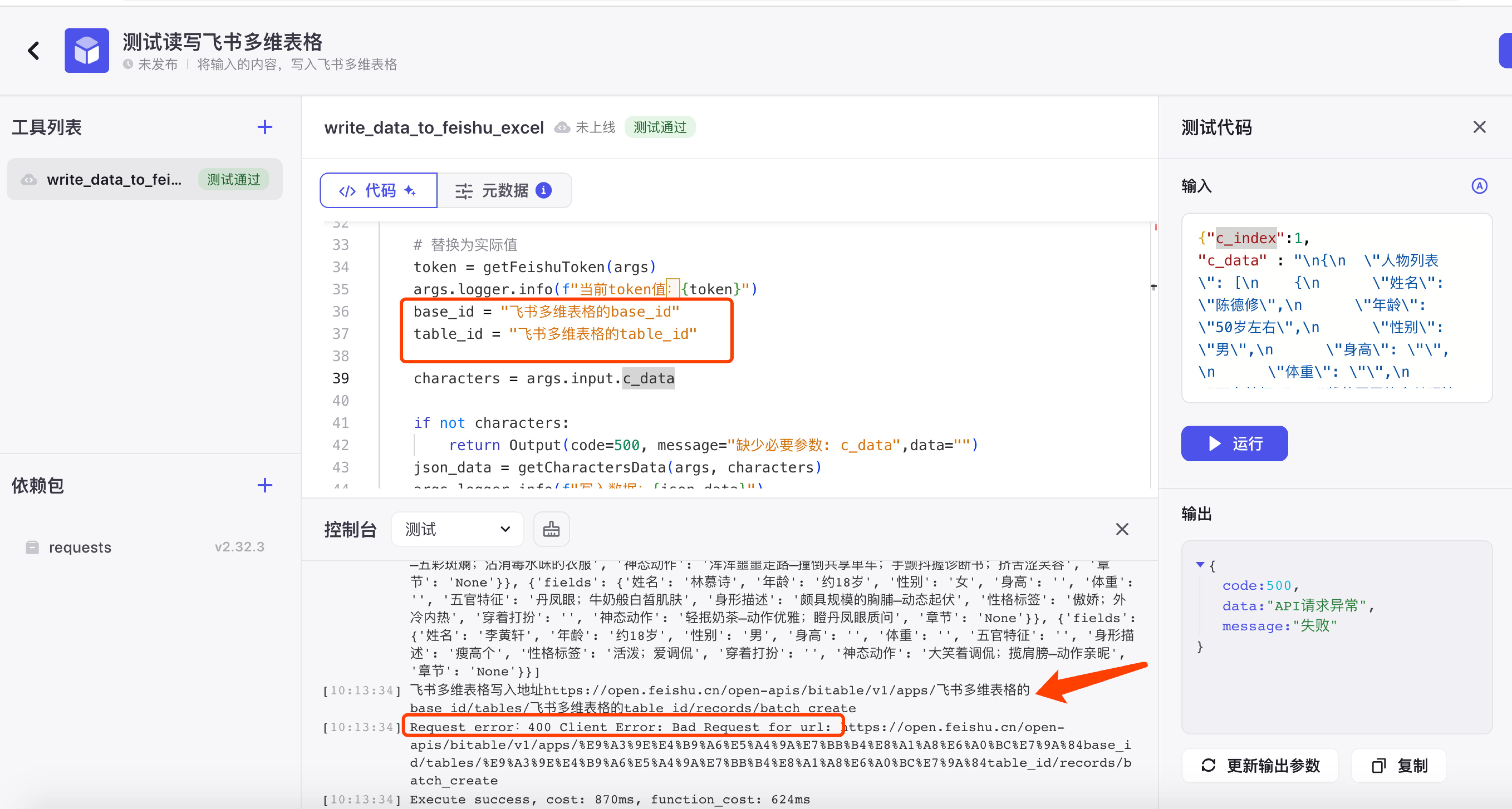Viewport: 1512px width, 809px height.
Task: Add a dependency package with plus icon
Action: click(265, 485)
